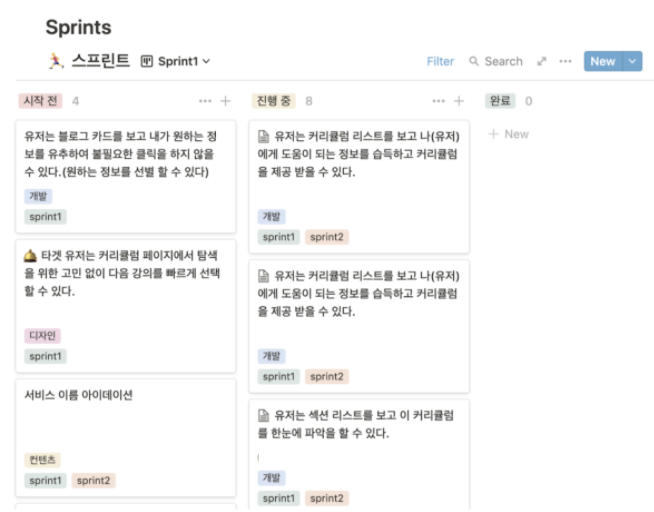This screenshot has width=654, height=512.
Task: Click the expand full page arrows icon
Action: coord(542,61)
